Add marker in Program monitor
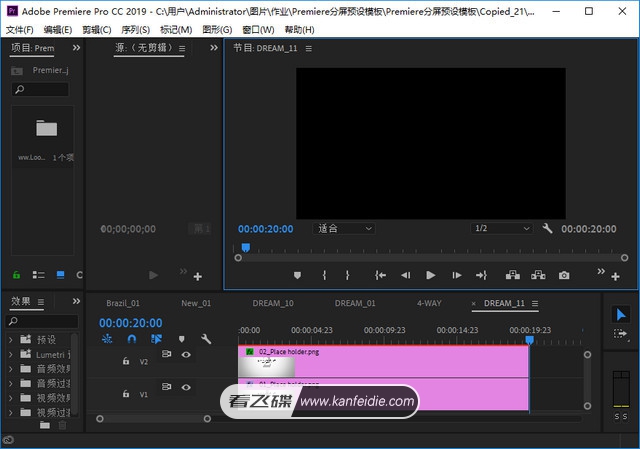640x449 pixels. click(x=298, y=276)
